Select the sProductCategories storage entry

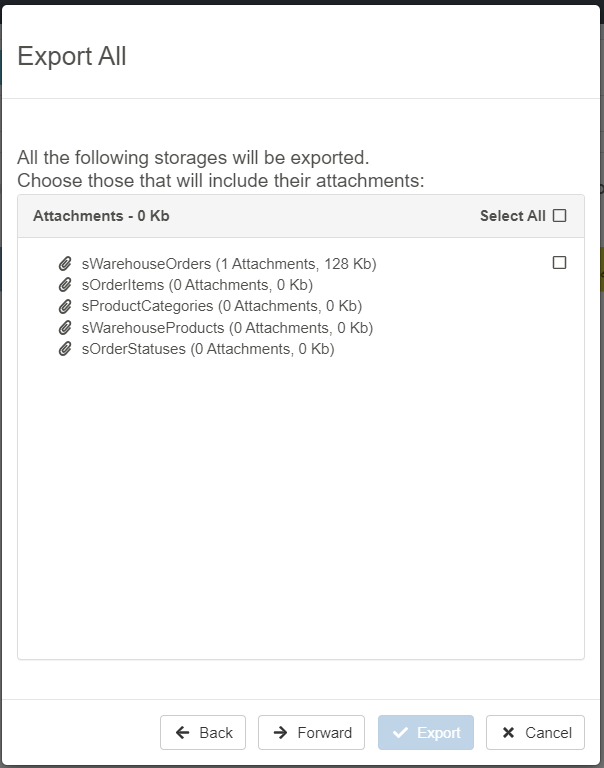[221, 306]
